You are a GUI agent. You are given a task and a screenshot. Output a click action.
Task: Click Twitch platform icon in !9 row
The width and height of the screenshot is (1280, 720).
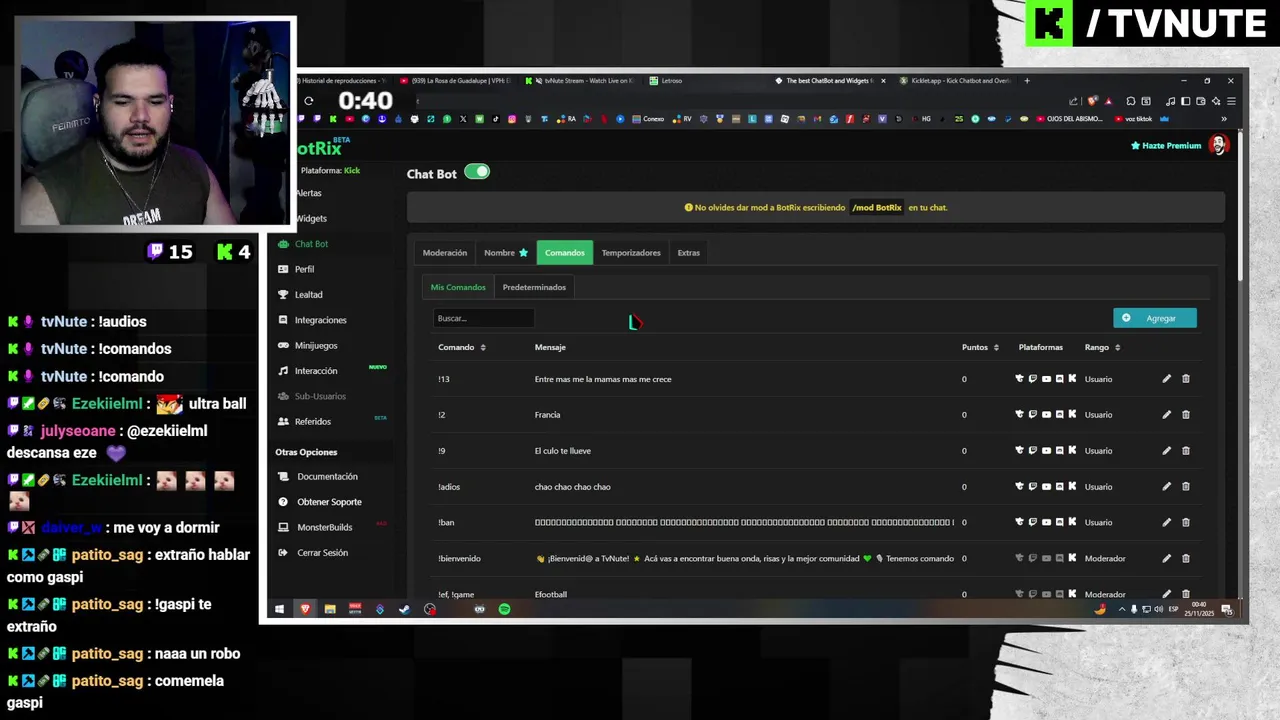(1033, 451)
